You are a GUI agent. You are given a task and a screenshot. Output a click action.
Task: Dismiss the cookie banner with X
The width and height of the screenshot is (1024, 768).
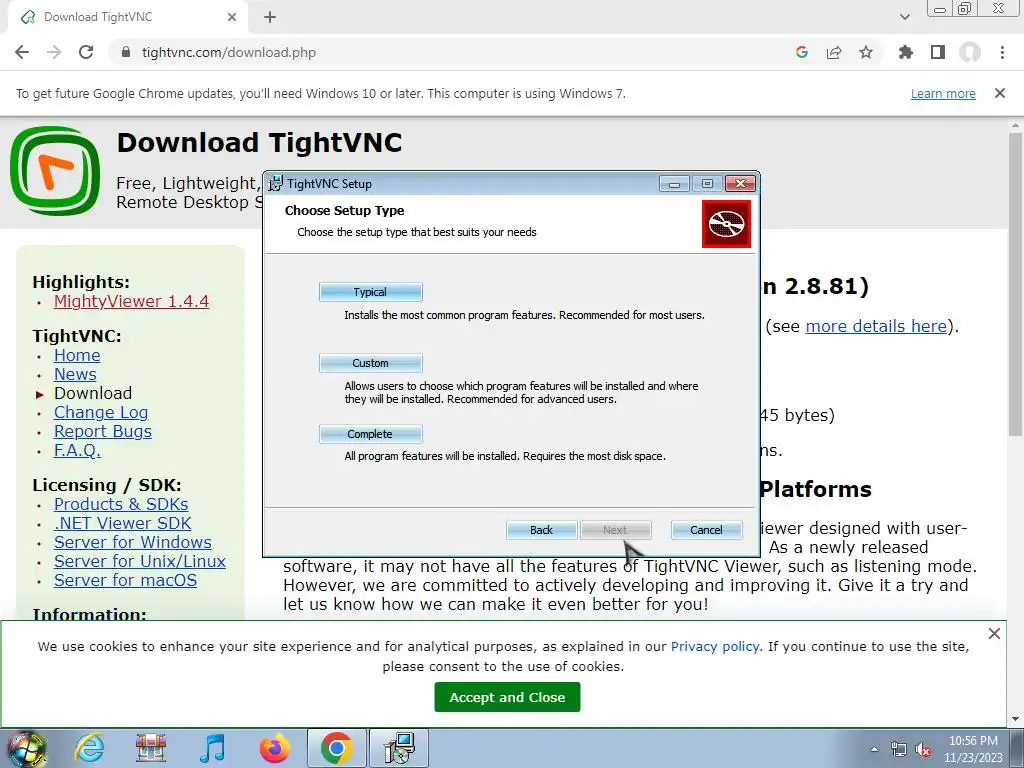point(994,633)
